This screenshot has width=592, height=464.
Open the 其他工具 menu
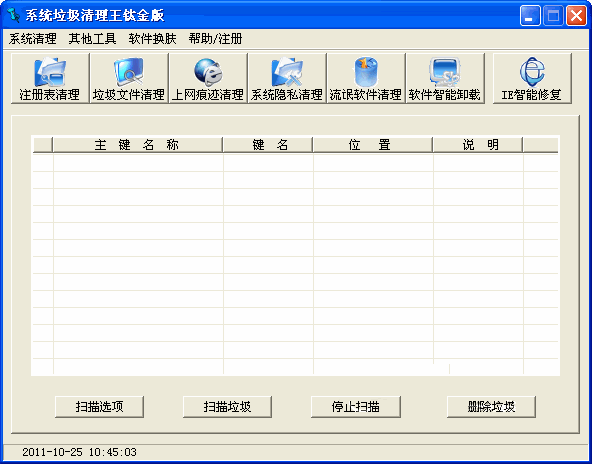(92, 39)
